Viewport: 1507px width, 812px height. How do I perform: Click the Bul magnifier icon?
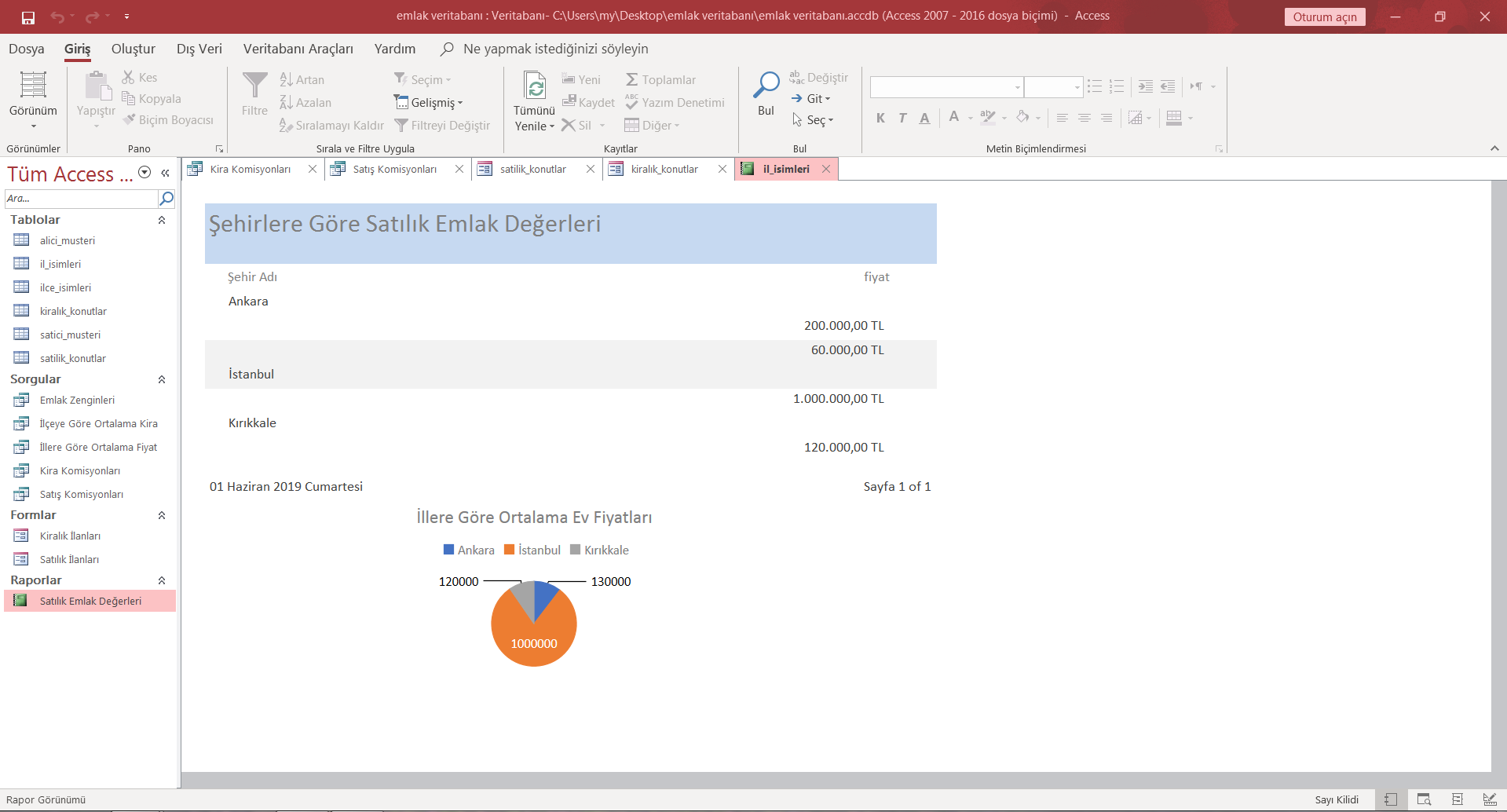(x=766, y=85)
